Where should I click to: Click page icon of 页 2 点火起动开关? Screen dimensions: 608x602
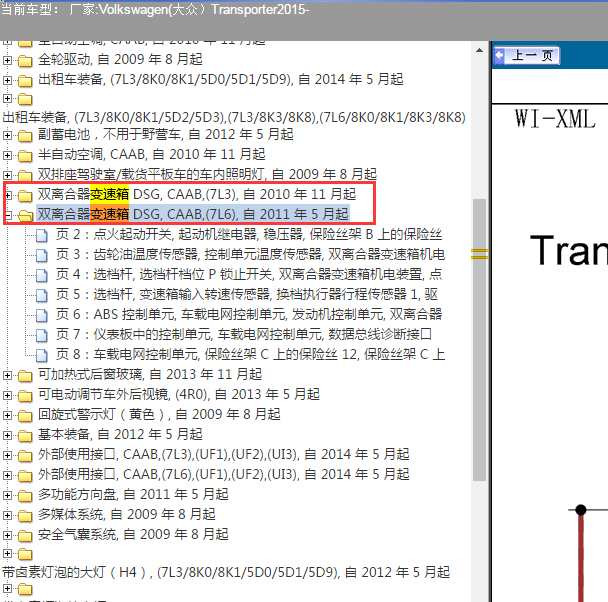coord(41,235)
